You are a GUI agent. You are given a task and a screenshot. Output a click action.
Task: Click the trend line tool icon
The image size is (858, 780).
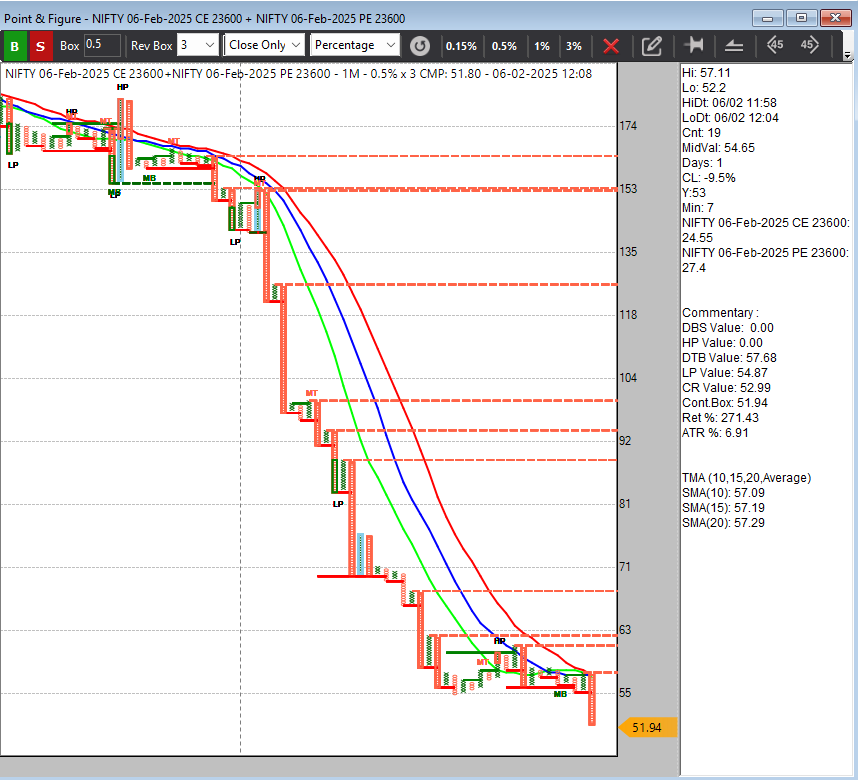pos(734,46)
